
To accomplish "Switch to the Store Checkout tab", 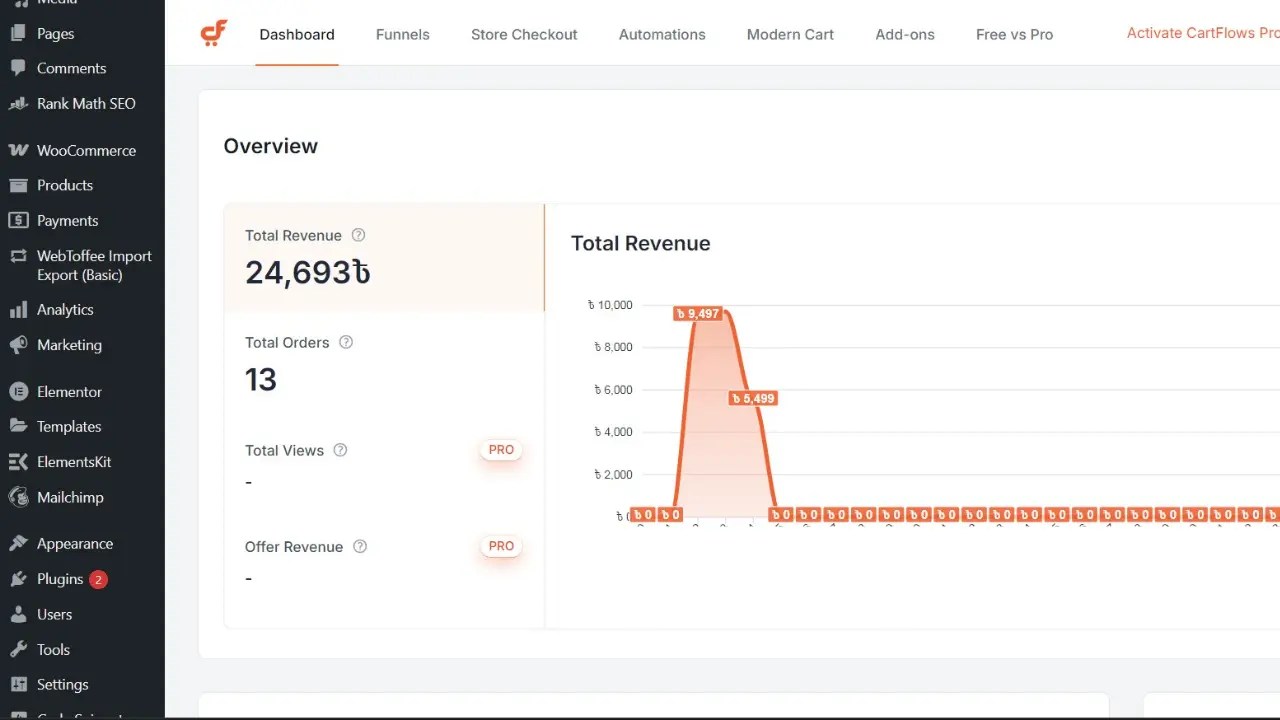I will pyautogui.click(x=524, y=34).
